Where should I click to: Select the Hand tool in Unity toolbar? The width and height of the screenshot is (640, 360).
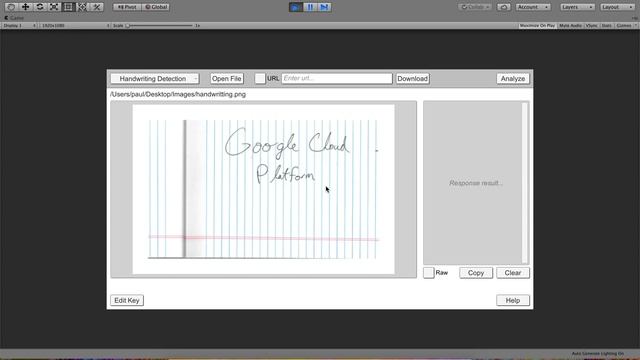pos(11,7)
